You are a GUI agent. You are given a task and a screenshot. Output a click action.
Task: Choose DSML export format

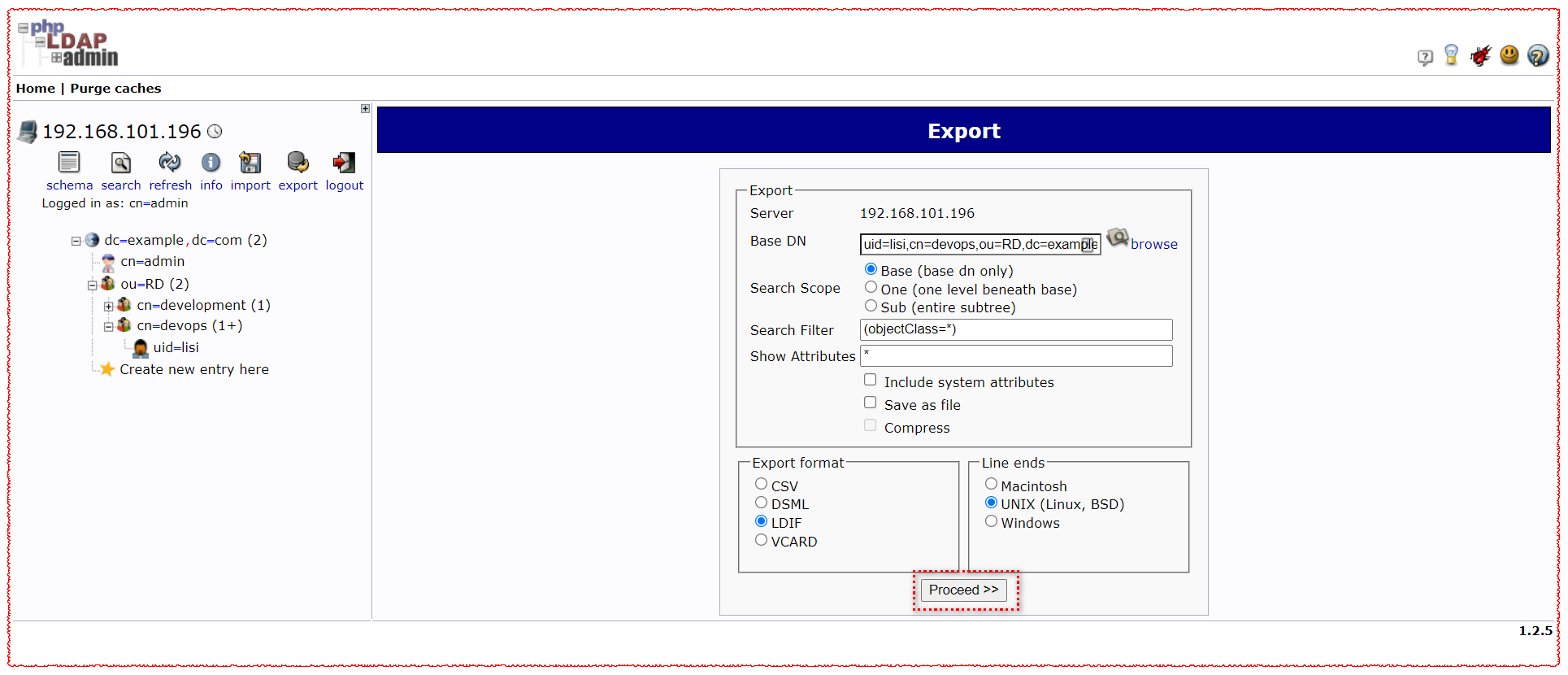tap(761, 503)
